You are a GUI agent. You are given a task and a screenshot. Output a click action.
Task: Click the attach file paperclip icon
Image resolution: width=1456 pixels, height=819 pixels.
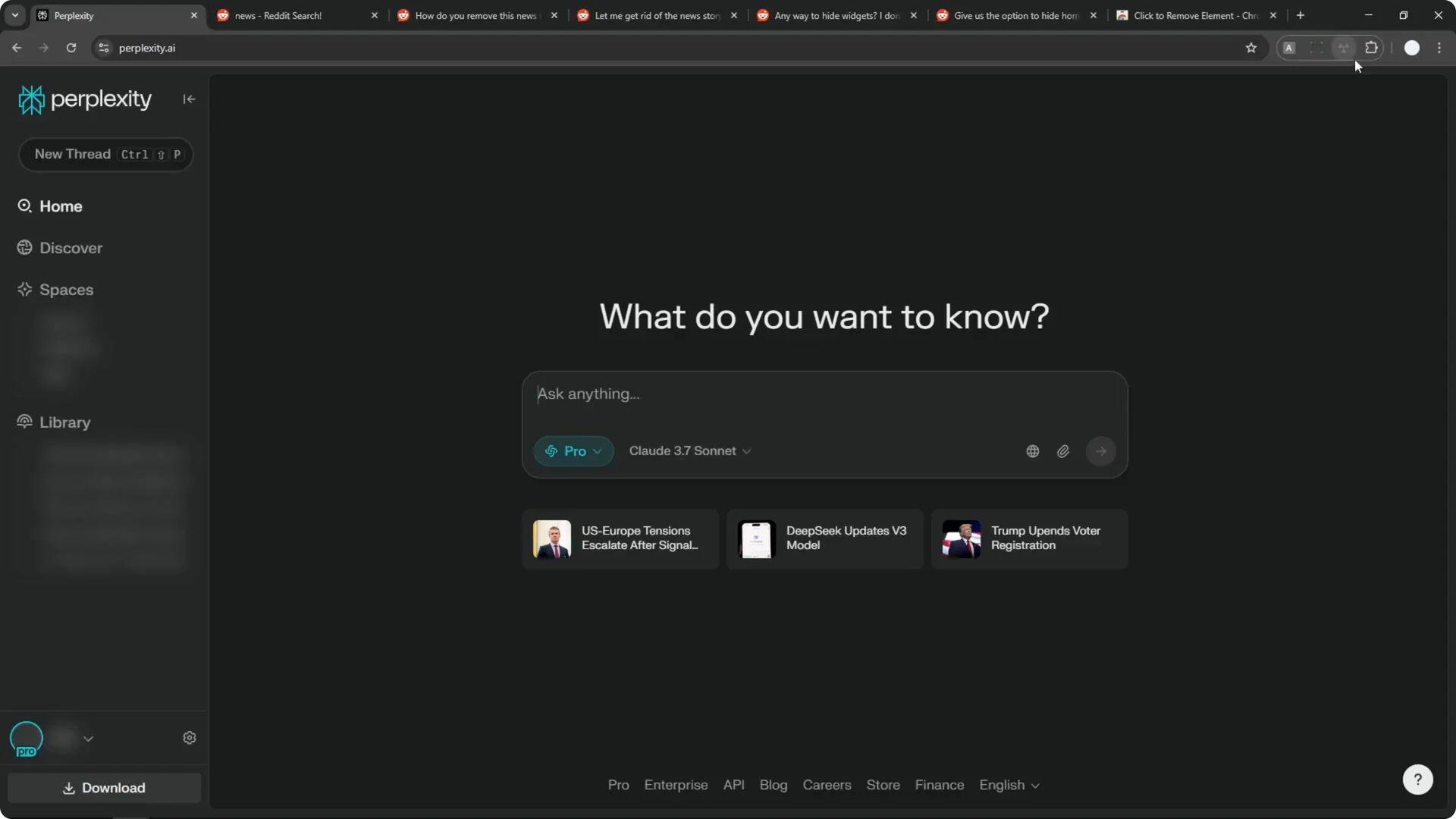[1063, 450]
